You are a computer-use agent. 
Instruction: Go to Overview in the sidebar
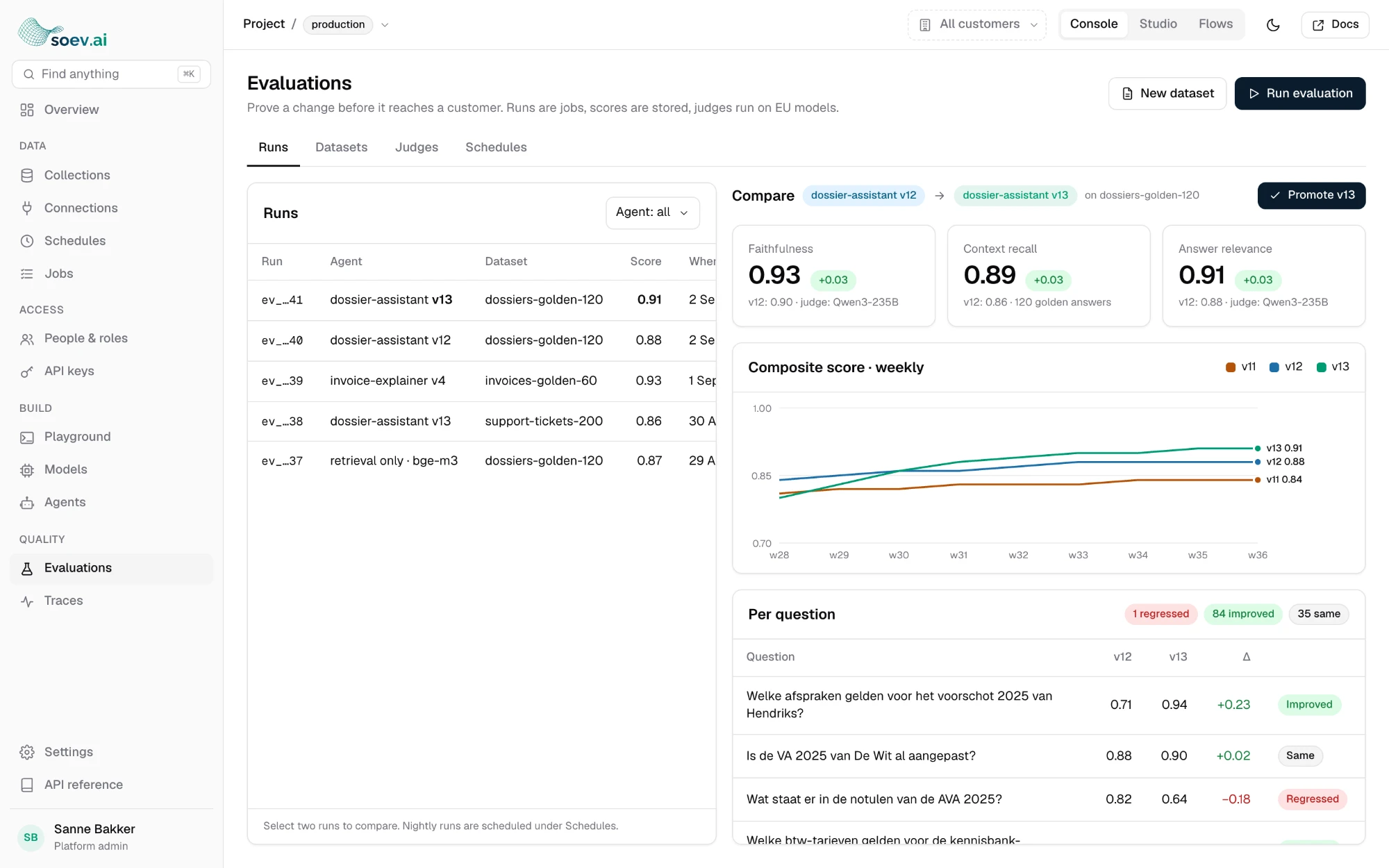point(111,110)
